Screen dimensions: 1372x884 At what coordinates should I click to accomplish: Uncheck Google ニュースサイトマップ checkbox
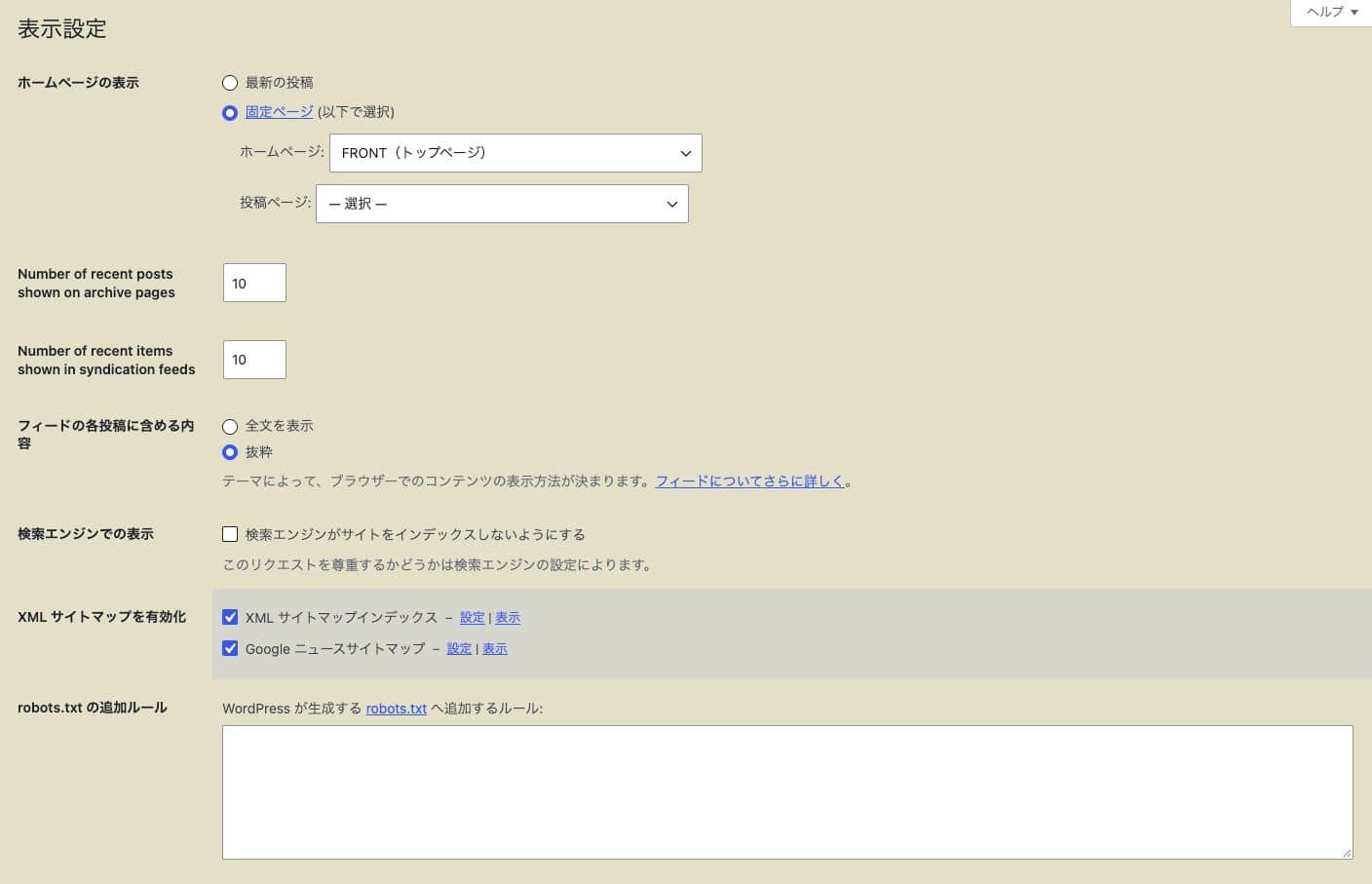(230, 648)
